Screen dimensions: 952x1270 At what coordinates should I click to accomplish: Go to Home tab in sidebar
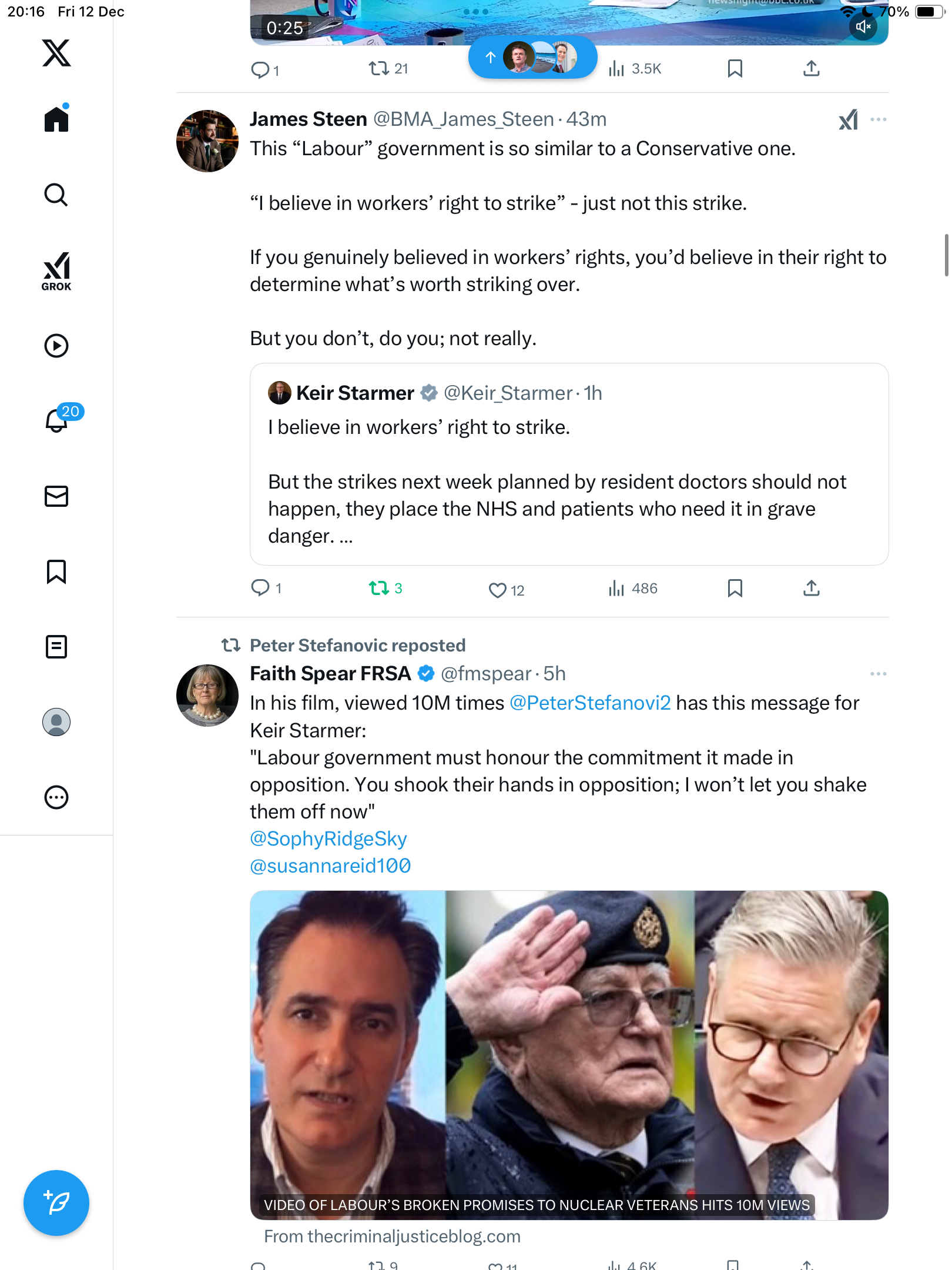[x=56, y=119]
